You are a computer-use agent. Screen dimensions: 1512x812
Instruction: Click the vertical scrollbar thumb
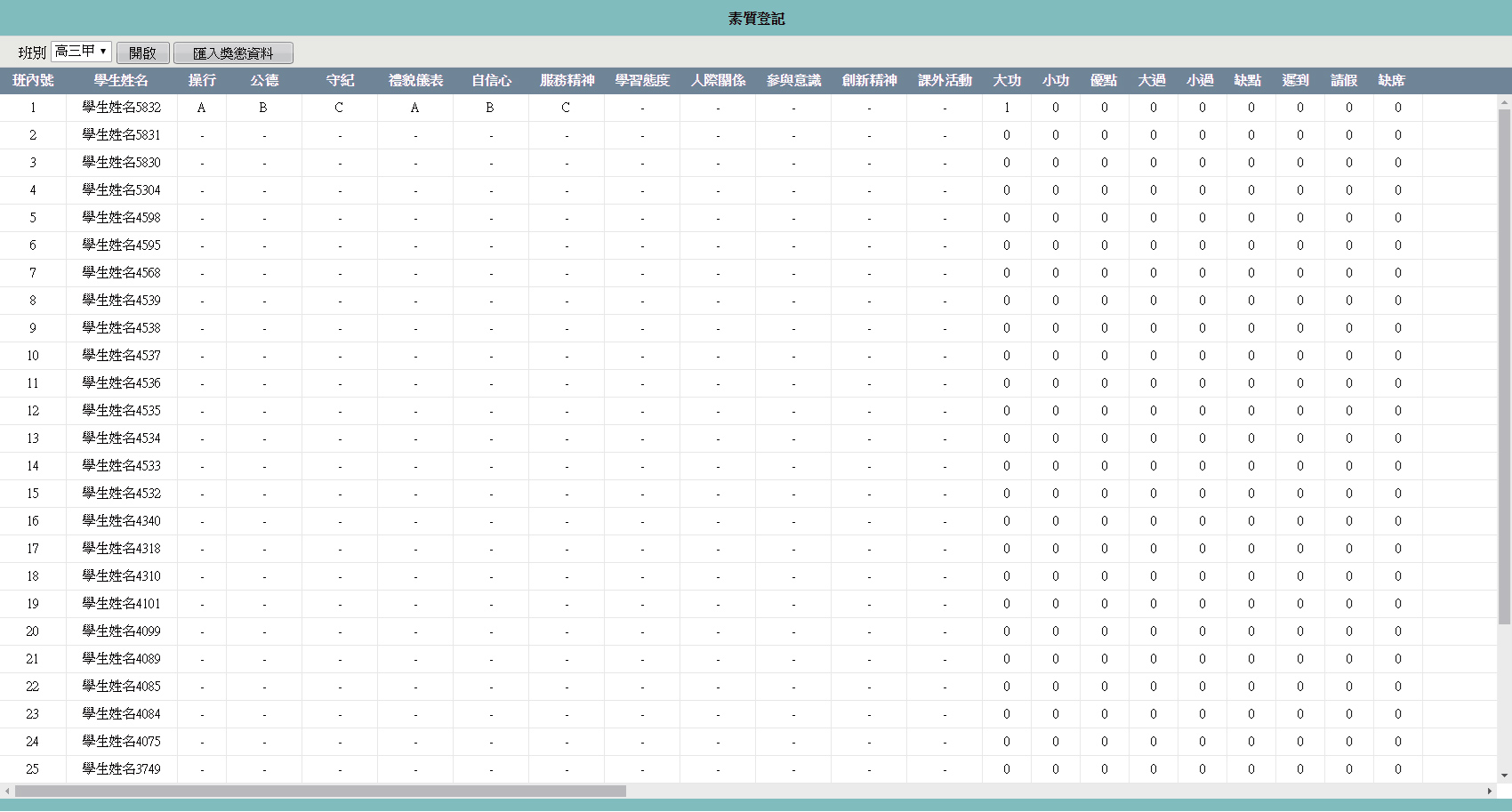(1504, 365)
